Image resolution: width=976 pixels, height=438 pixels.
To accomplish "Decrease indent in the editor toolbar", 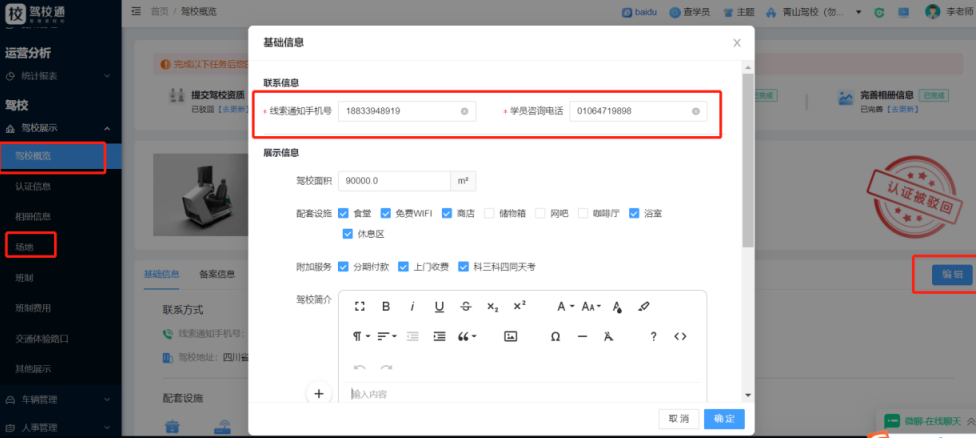I will (x=413, y=336).
